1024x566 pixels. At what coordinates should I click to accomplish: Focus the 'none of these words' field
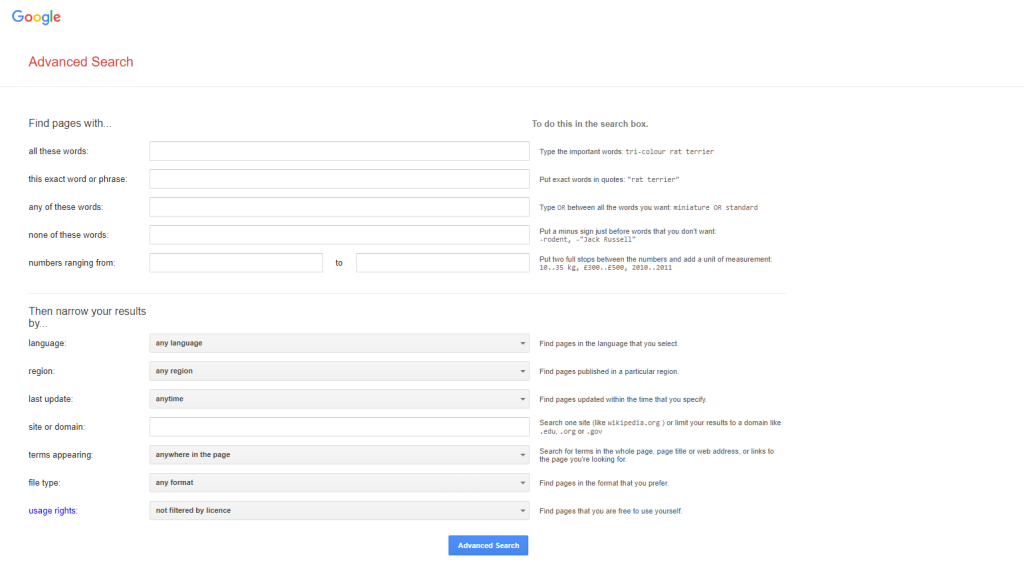tap(339, 235)
